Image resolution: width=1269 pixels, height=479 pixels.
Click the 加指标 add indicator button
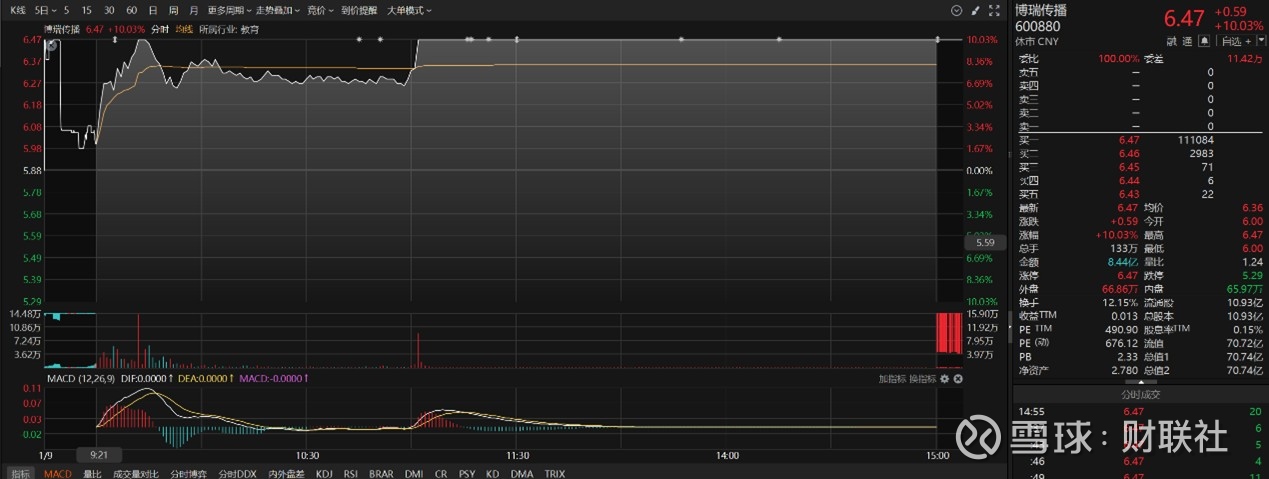(x=892, y=379)
